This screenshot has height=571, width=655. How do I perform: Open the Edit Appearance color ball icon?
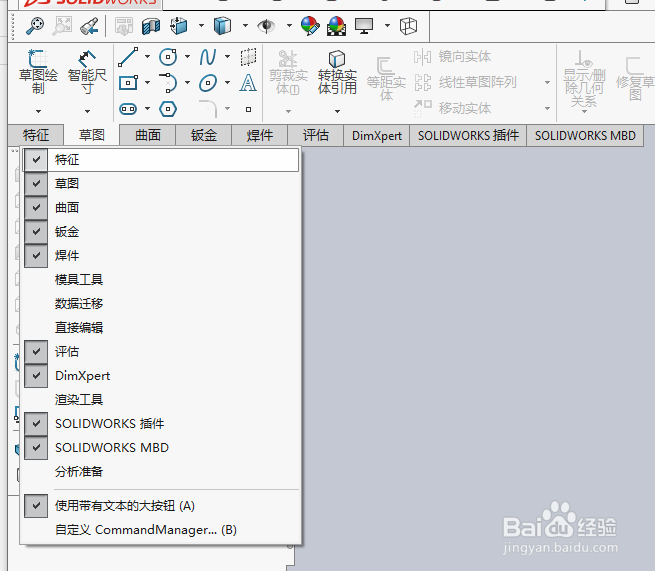[x=310, y=26]
